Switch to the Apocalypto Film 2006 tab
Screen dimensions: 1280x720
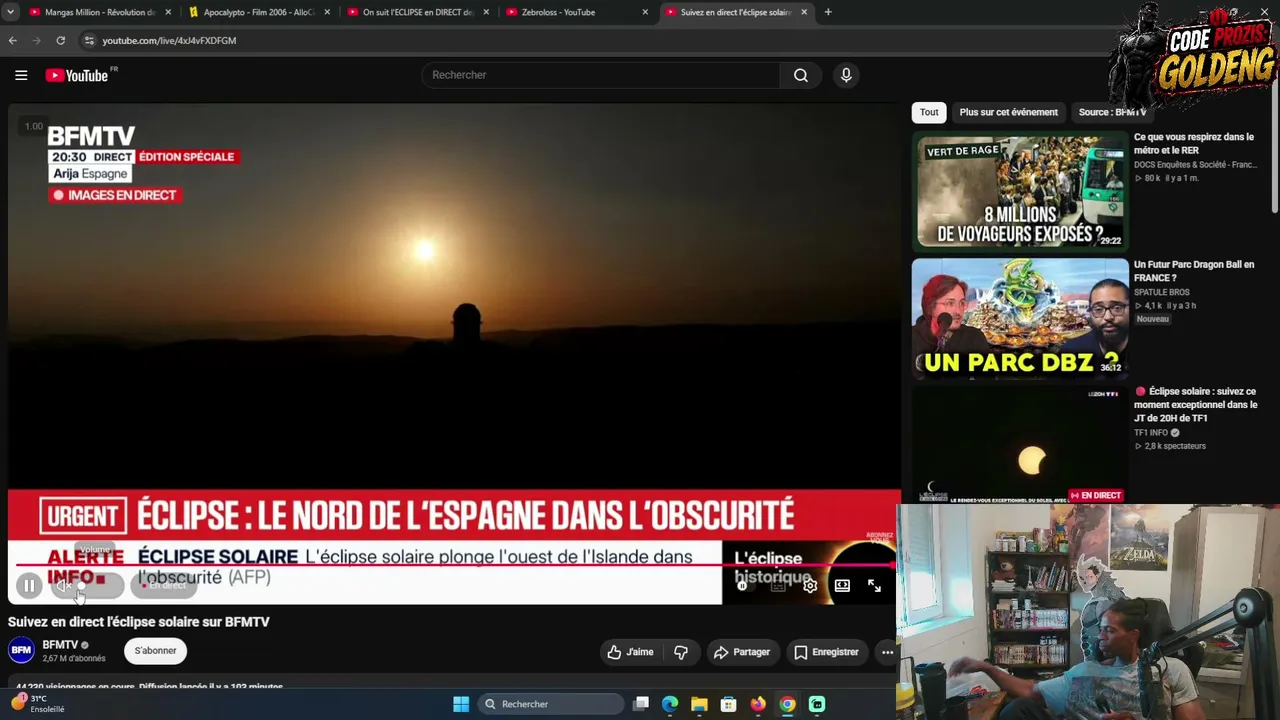coord(259,12)
